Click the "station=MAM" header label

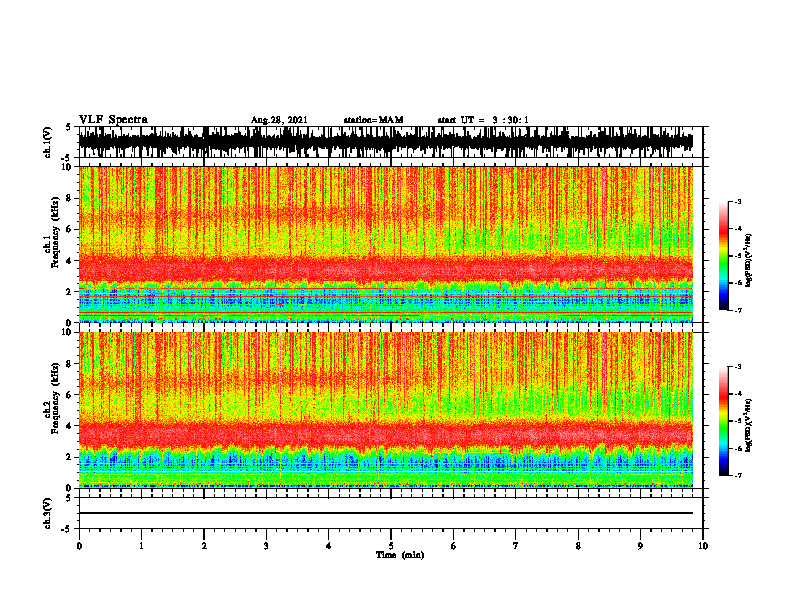pos(374,120)
